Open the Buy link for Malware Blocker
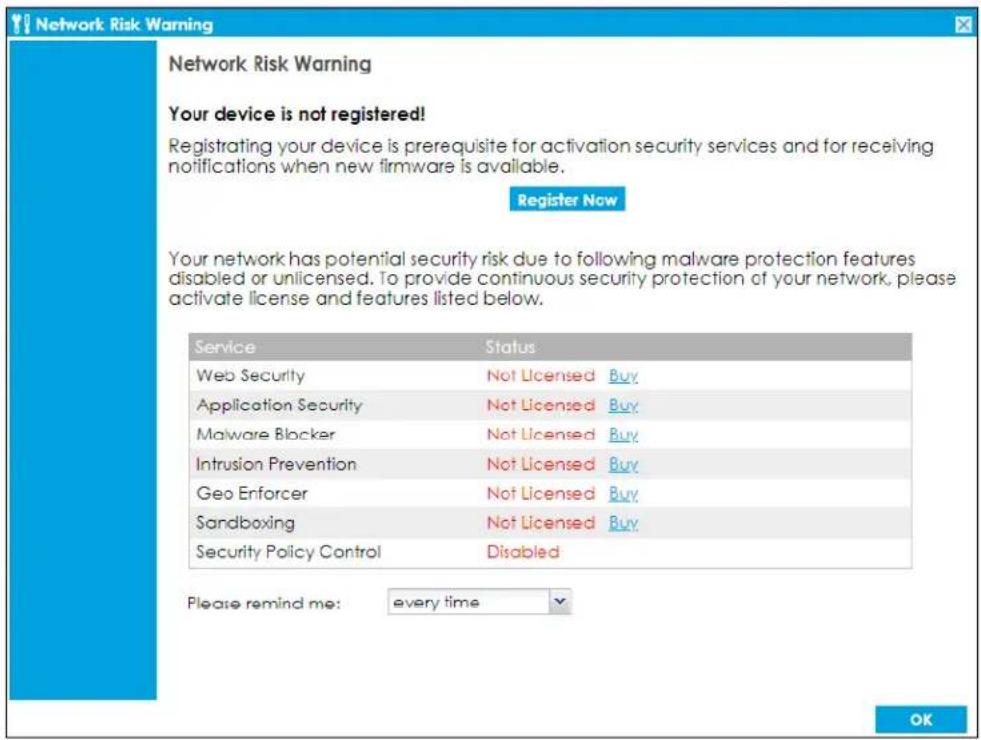This screenshot has width=981, height=740. 623,435
